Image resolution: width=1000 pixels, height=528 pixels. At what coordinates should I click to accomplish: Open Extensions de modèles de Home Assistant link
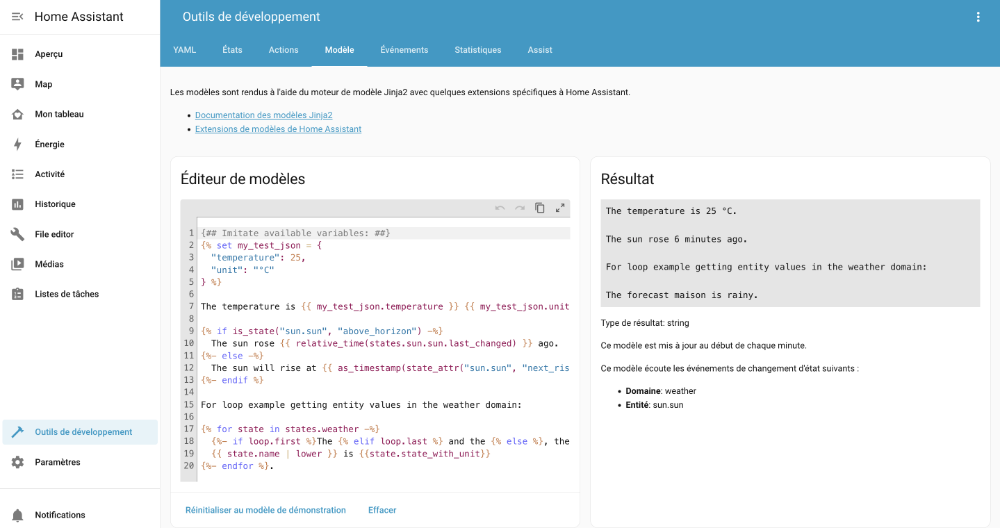point(278,129)
